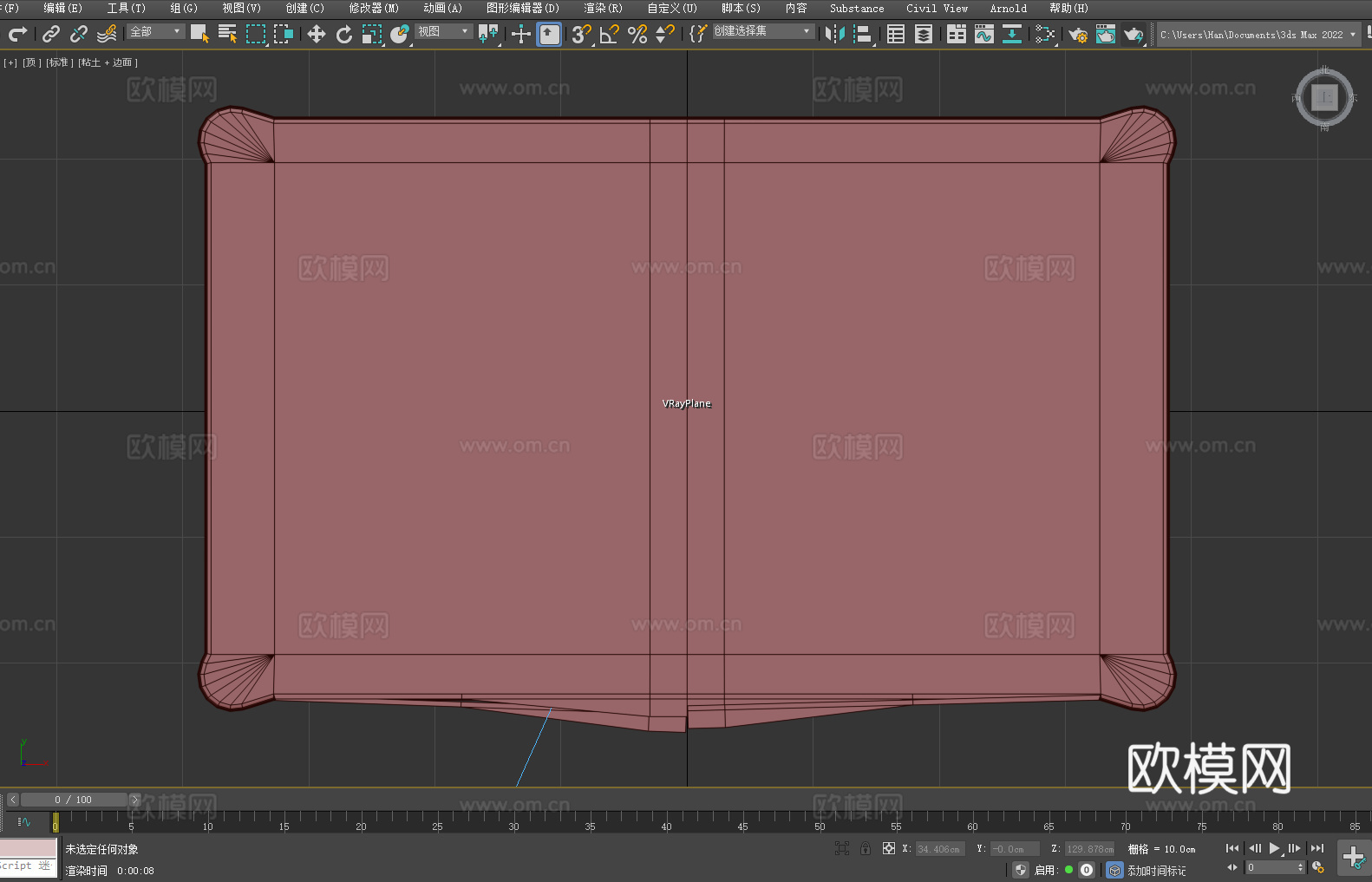Open Arnold menu
Viewport: 1372px width, 882px height.
click(1008, 8)
